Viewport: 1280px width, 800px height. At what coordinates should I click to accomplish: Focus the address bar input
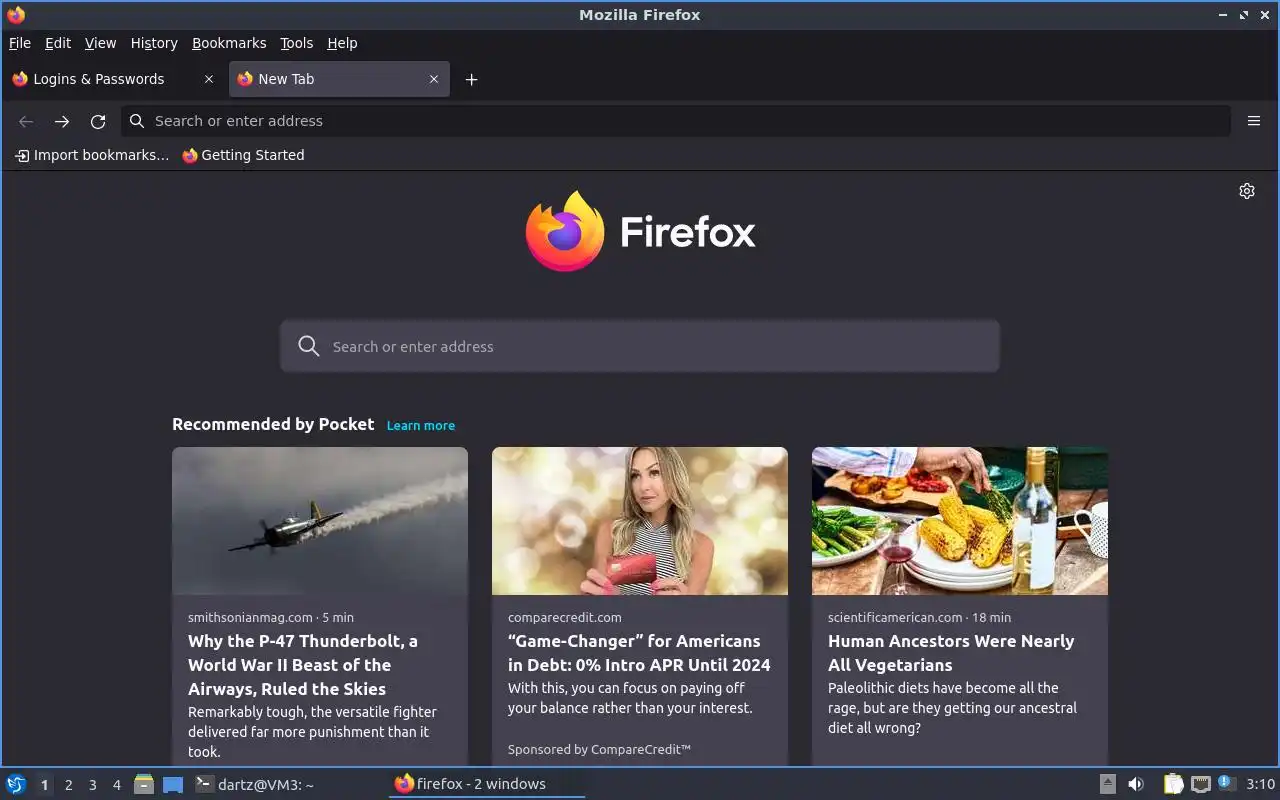[676, 121]
